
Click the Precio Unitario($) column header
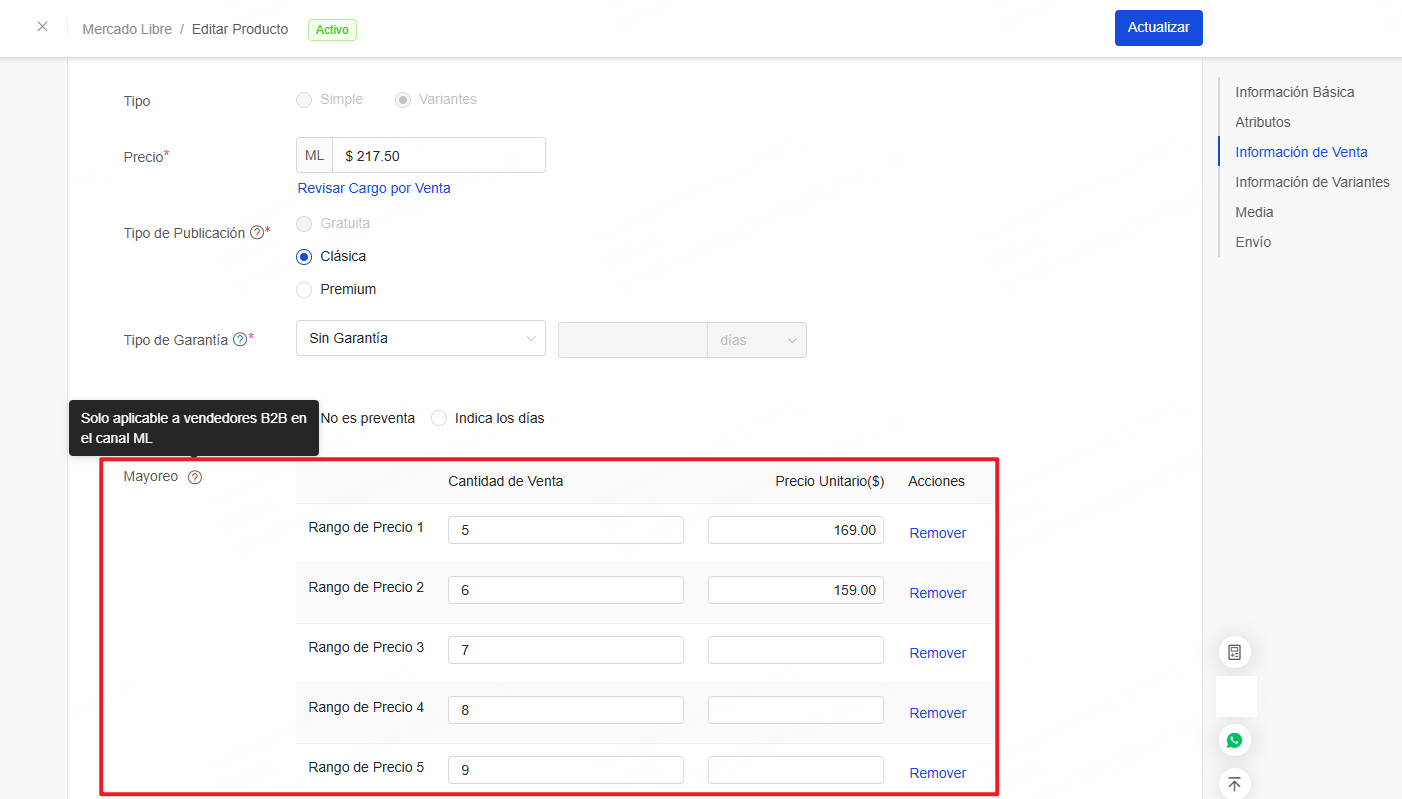tap(829, 481)
